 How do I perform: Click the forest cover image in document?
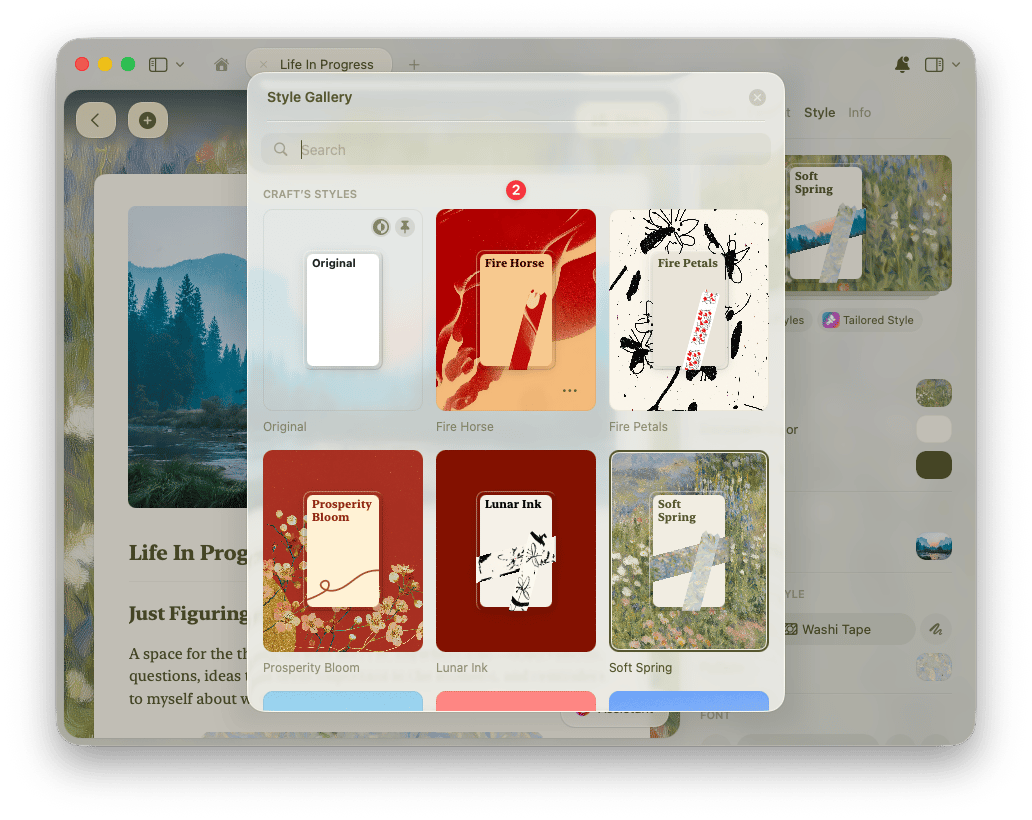[x=188, y=357]
